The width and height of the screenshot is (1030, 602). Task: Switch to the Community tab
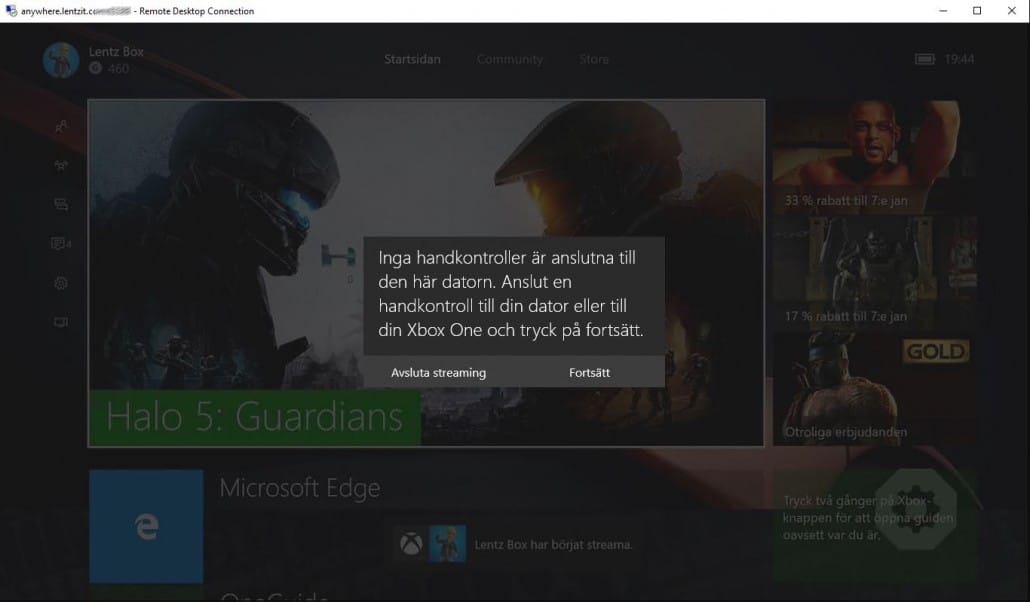(x=510, y=59)
